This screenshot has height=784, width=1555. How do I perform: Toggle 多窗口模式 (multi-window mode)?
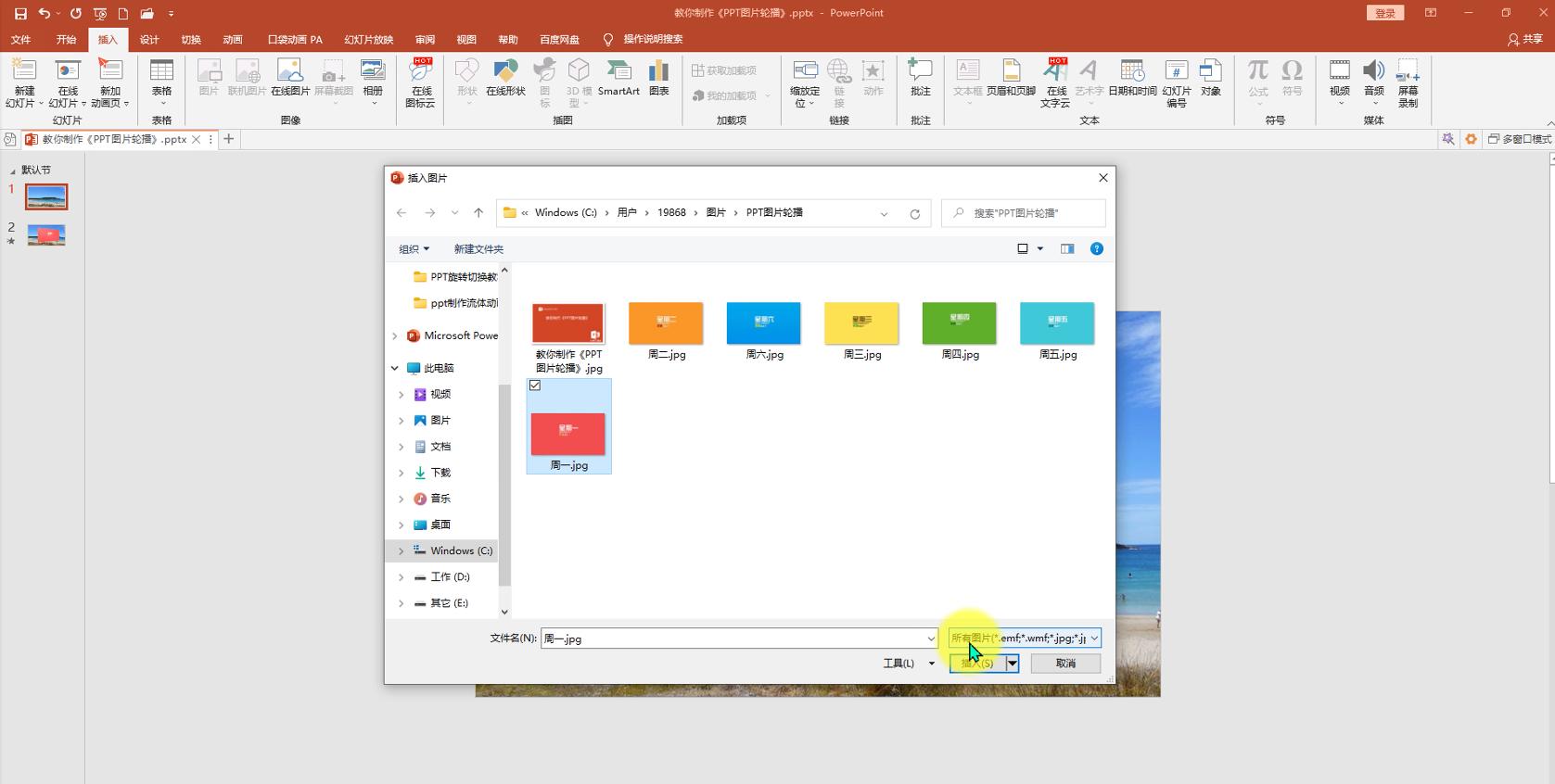pyautogui.click(x=1519, y=139)
